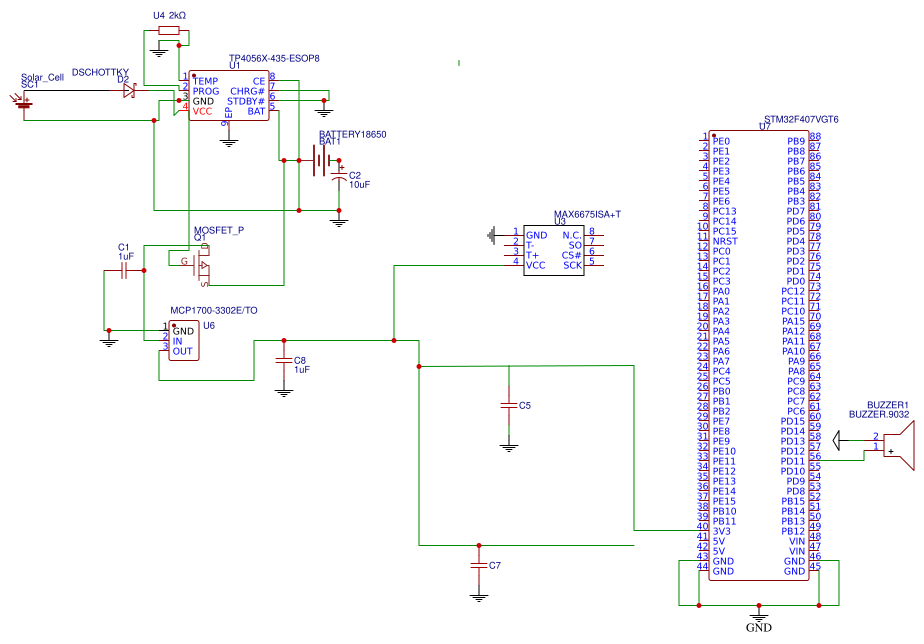Click the C7 capacitor symbol
This screenshot has height=644, width=924.
(x=479, y=566)
